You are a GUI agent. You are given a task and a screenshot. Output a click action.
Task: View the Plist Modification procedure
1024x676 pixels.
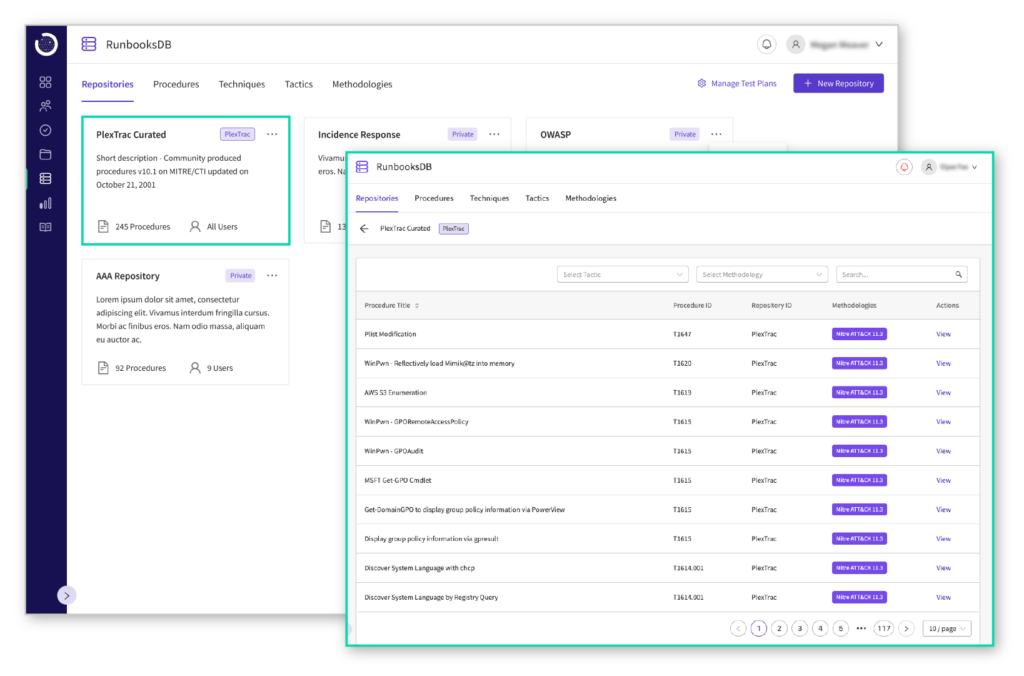pyautogui.click(x=943, y=334)
